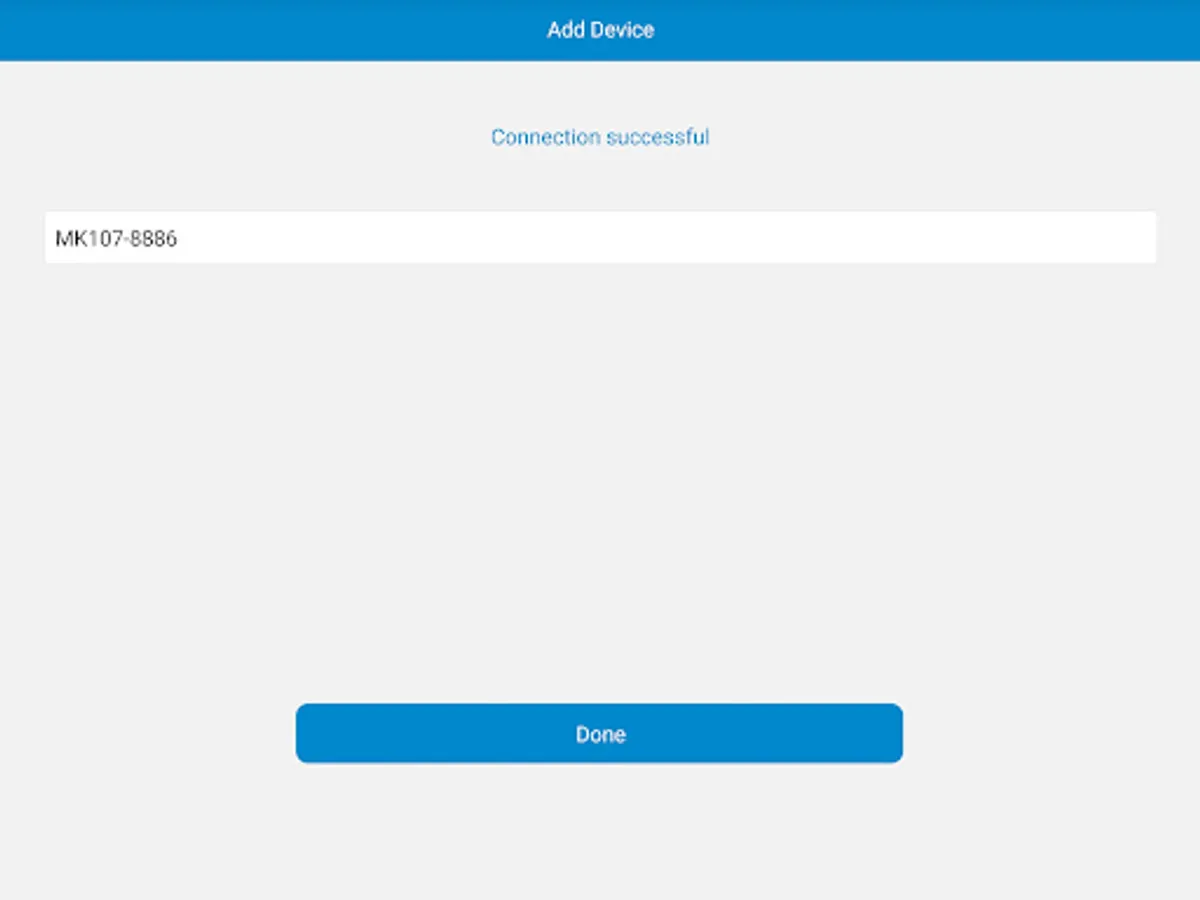Click the Connection successful status text
Image resolution: width=1200 pixels, height=900 pixels.
pyautogui.click(x=600, y=137)
